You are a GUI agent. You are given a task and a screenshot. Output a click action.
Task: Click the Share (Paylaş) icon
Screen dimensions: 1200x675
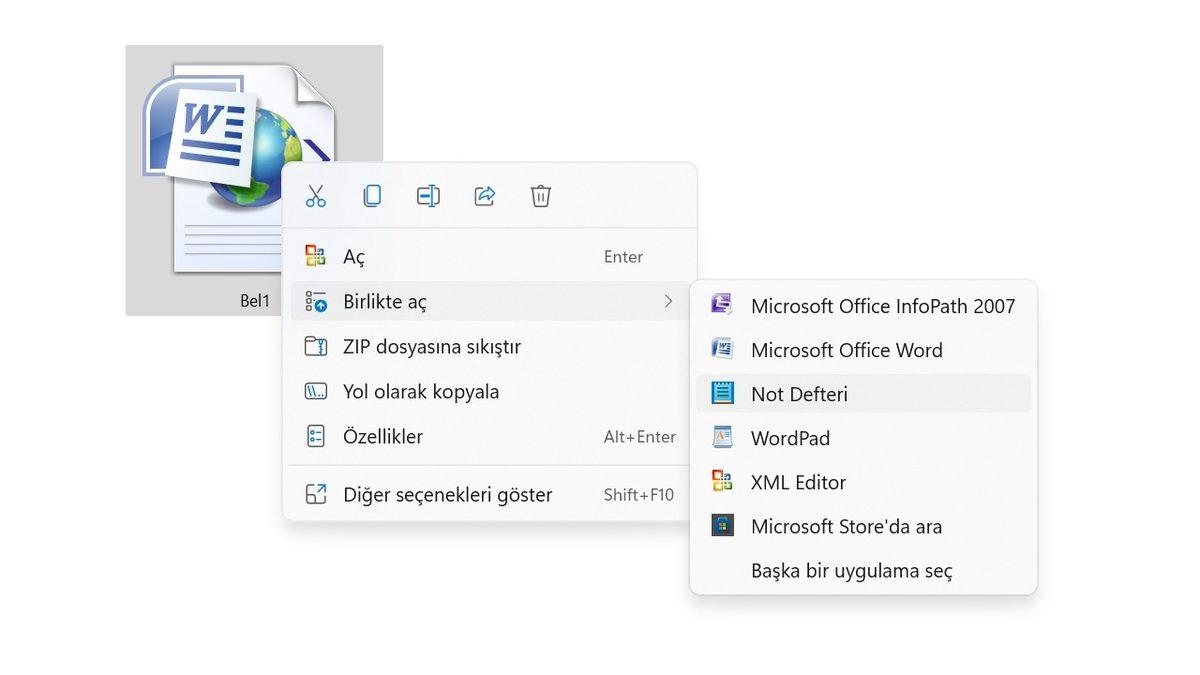pos(484,196)
